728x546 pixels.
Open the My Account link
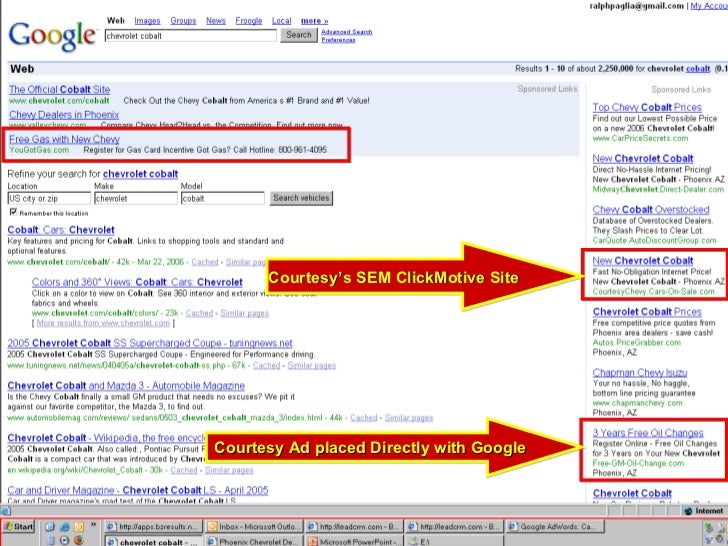pos(709,6)
